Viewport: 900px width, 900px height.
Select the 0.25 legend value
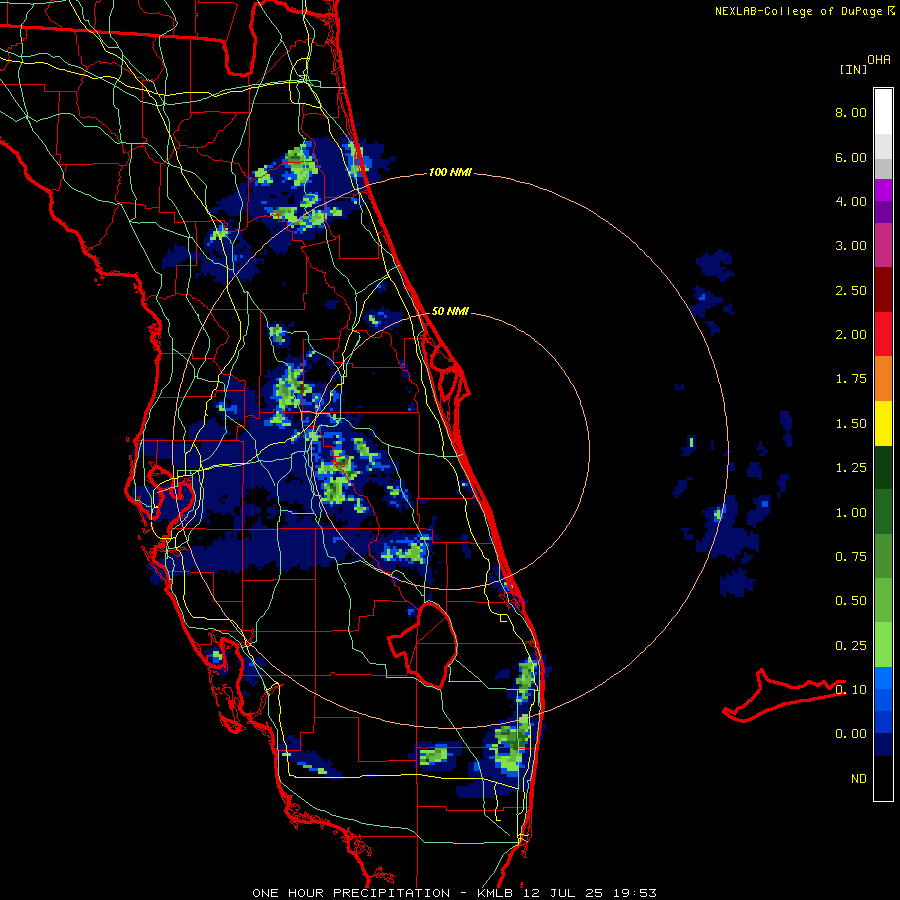[851, 646]
